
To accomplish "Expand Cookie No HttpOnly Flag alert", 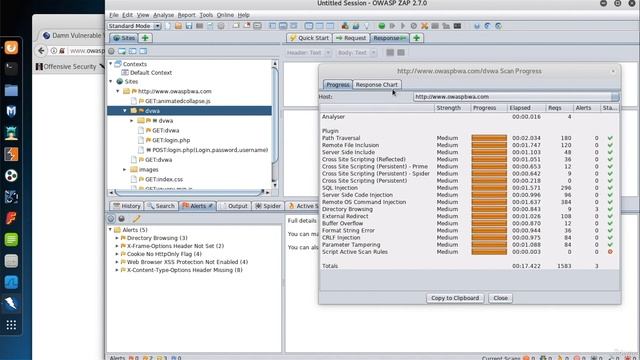I will 117,254.
